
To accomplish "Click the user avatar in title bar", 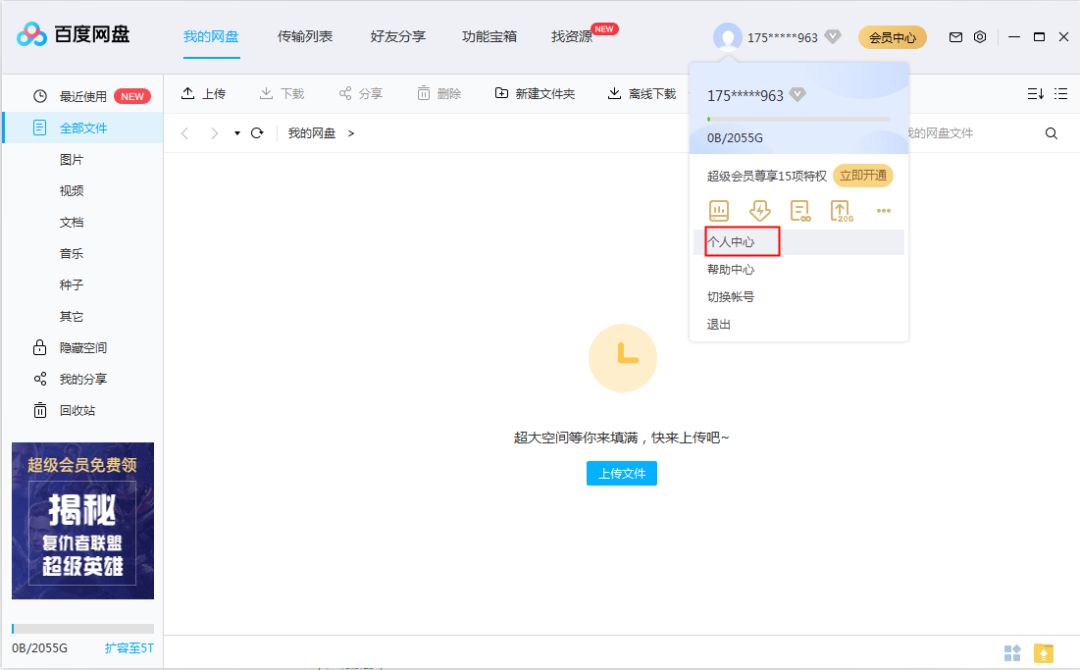I will 727,37.
